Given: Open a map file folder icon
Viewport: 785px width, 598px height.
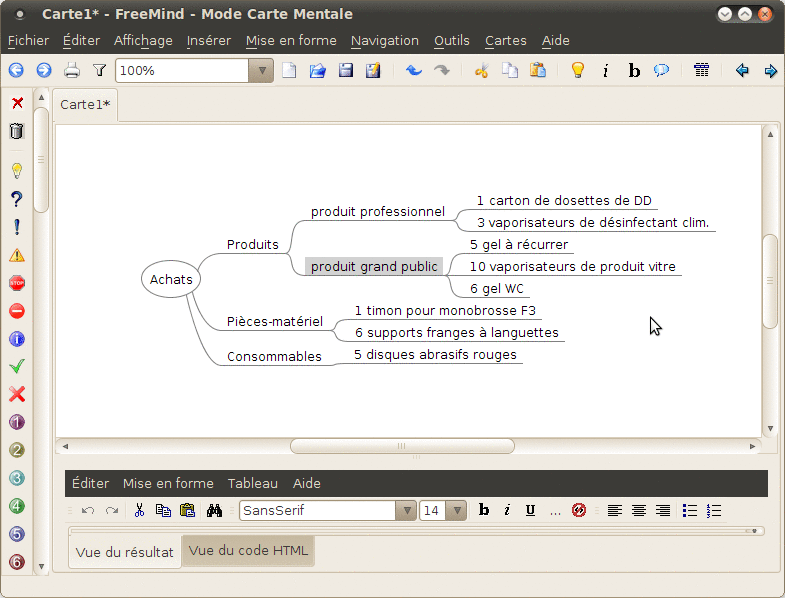Looking at the screenshot, I should pos(317,70).
